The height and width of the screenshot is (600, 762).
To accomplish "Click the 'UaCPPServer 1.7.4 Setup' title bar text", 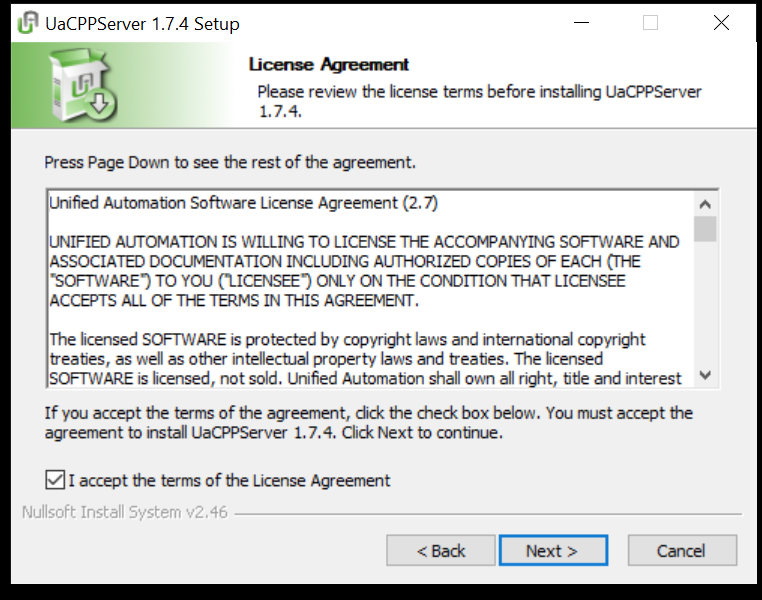I will point(142,24).
